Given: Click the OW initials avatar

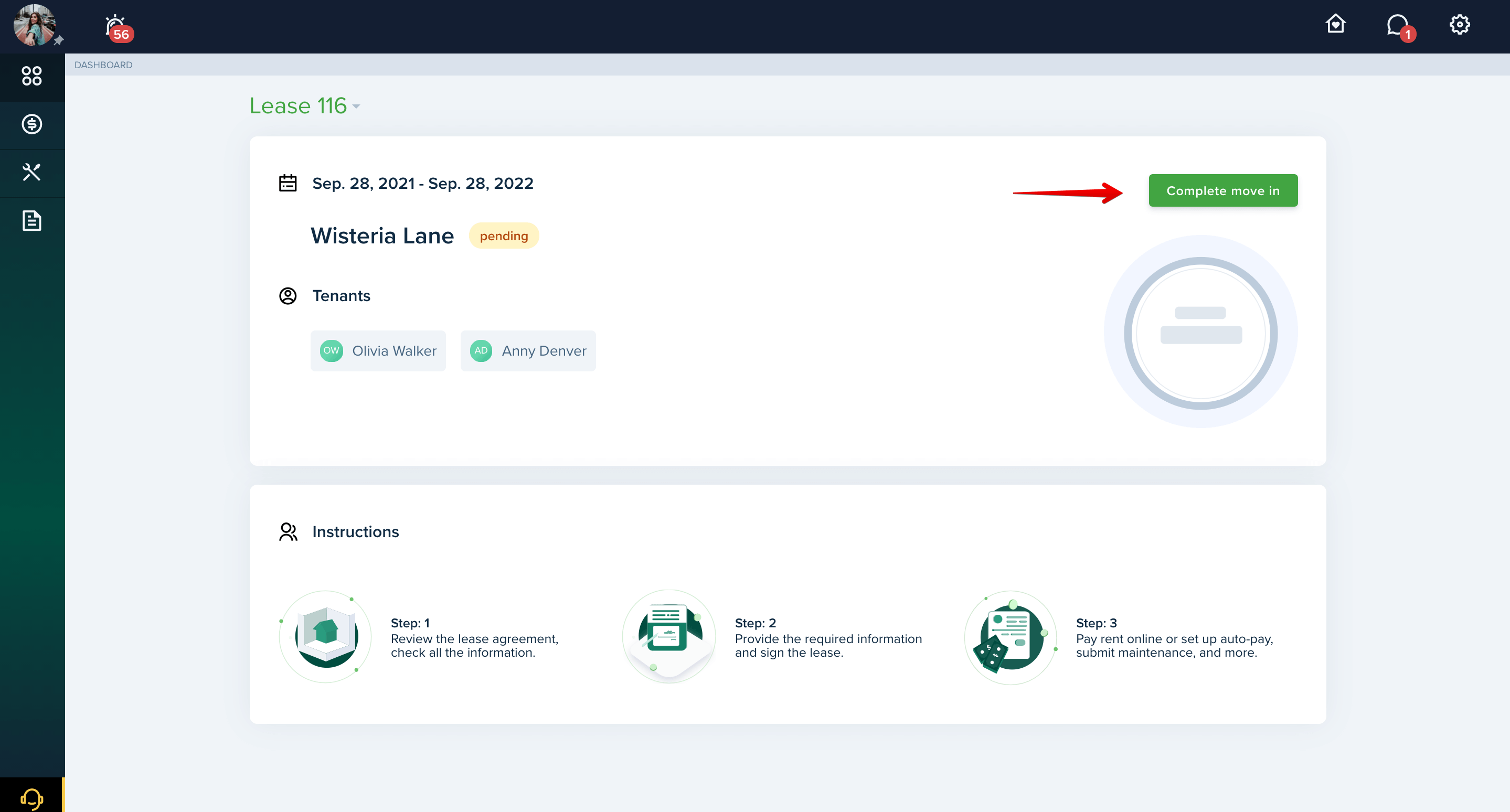Looking at the screenshot, I should tap(331, 351).
